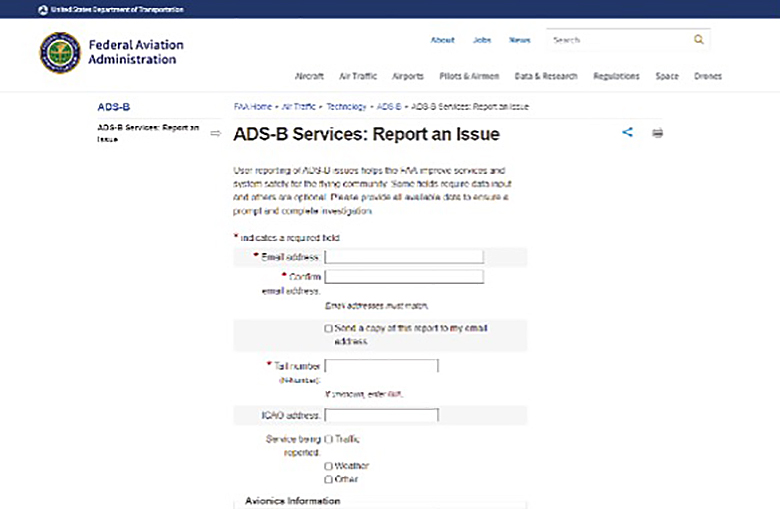This screenshot has width=780, height=509.
Task: Focus the ICAO address field
Action: (382, 415)
